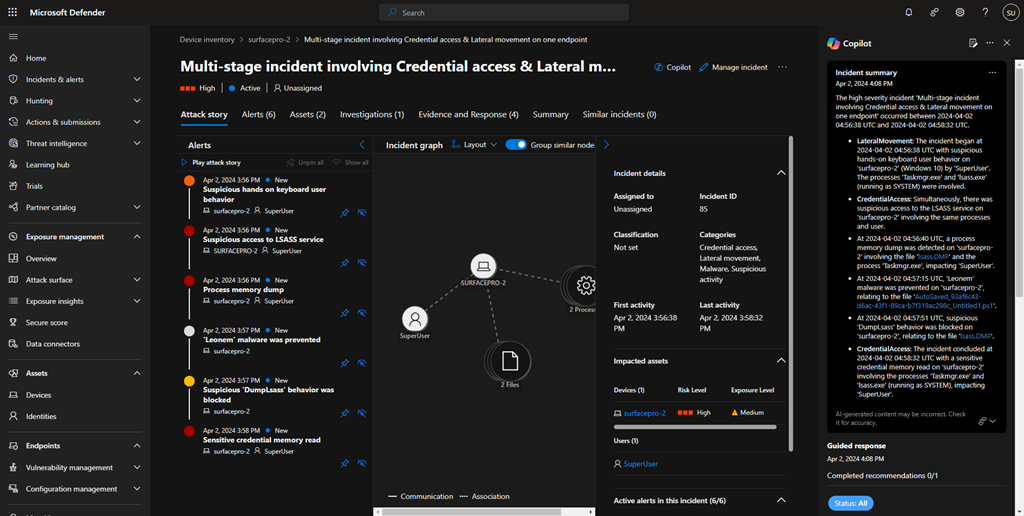This screenshot has width=1024, height=516.
Task: Click the hamburger menu icon in sidebar
Action: point(13,36)
